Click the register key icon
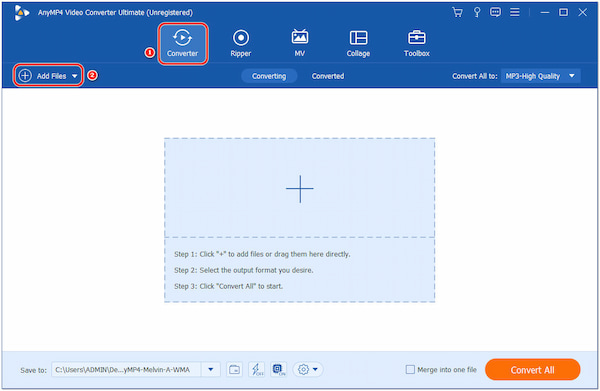 coord(477,12)
